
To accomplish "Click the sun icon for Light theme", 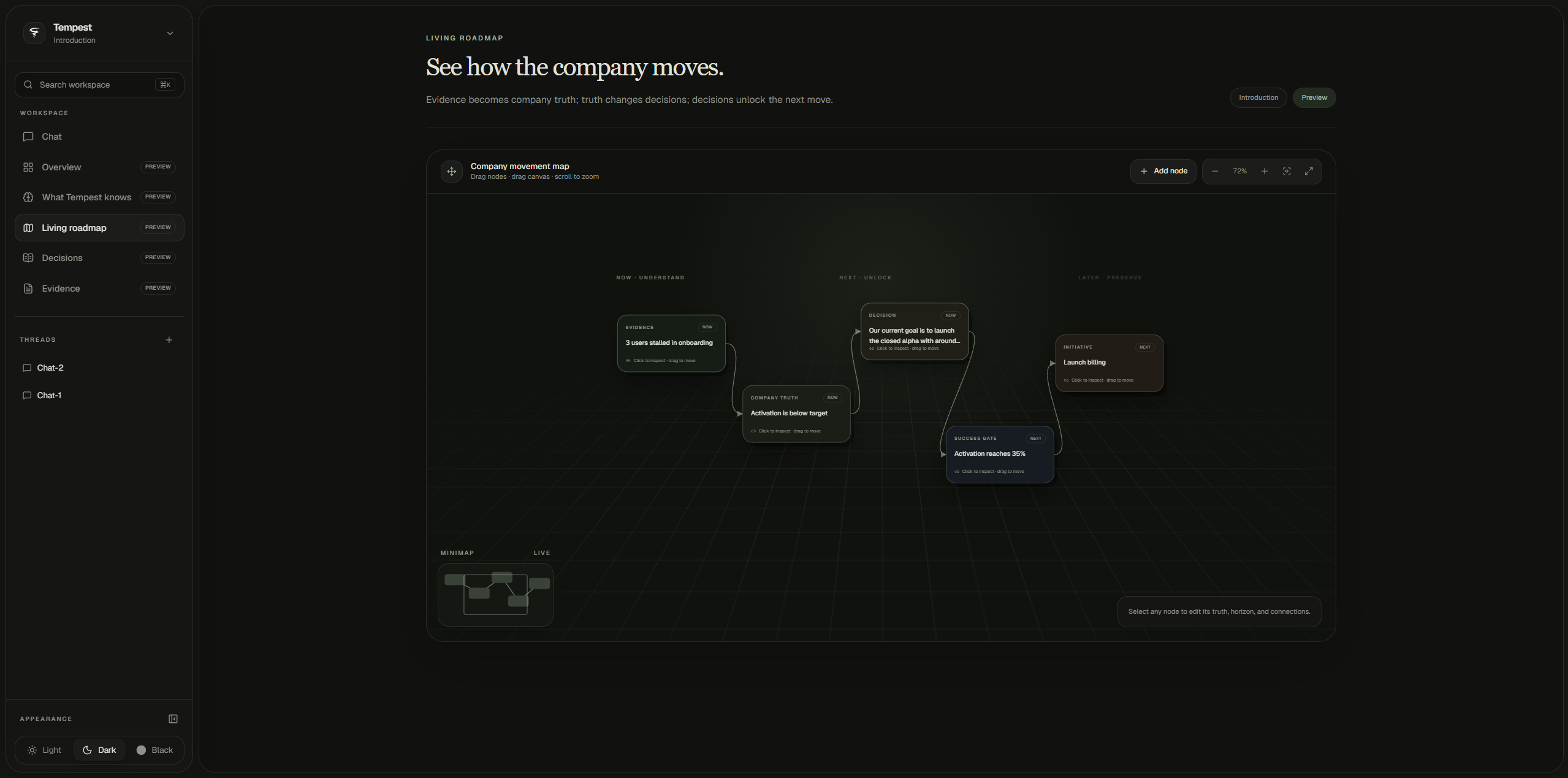I will pyautogui.click(x=32, y=750).
